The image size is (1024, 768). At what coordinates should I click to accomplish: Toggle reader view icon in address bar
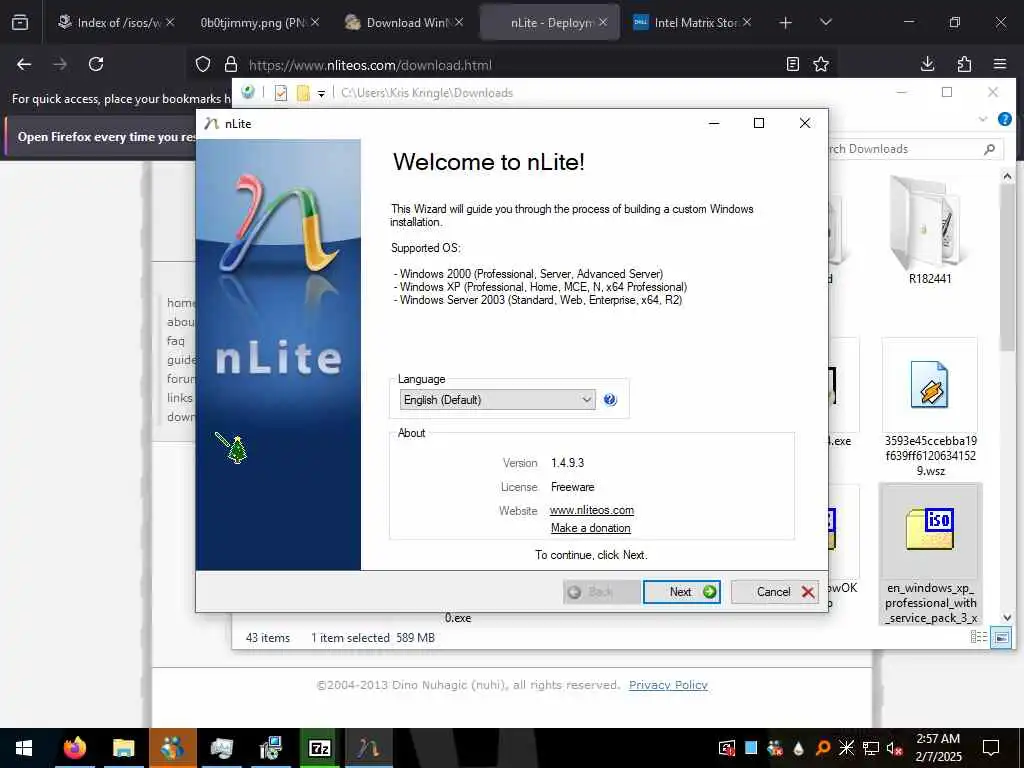coord(793,64)
